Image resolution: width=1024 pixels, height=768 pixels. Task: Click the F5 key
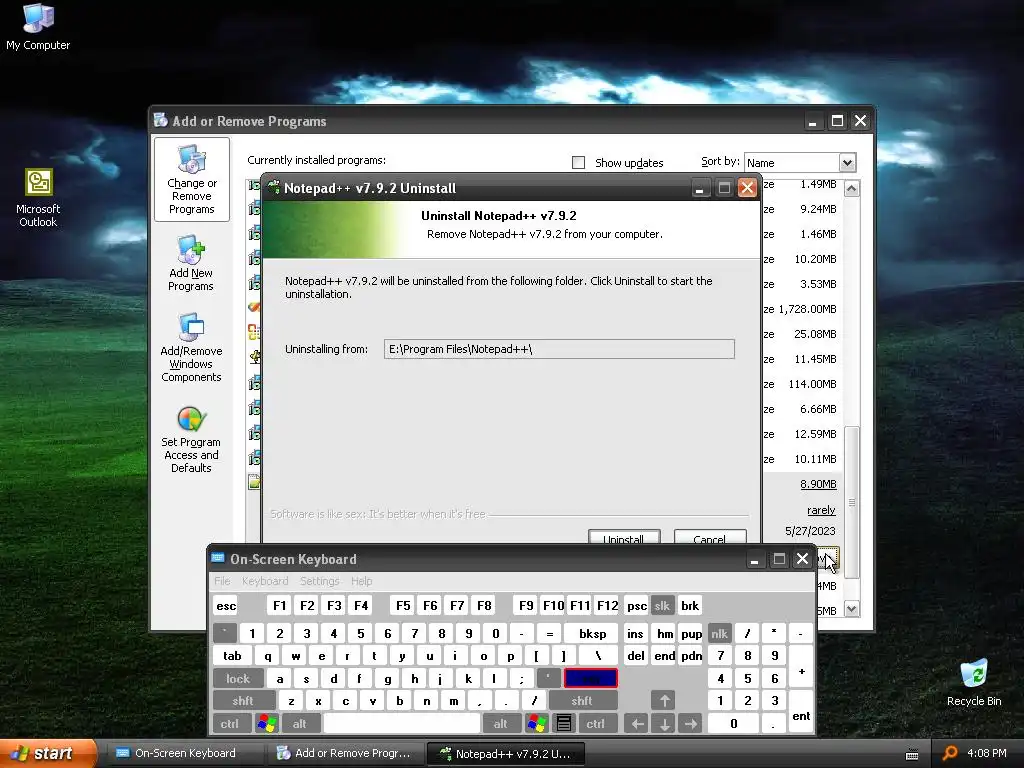(403, 605)
